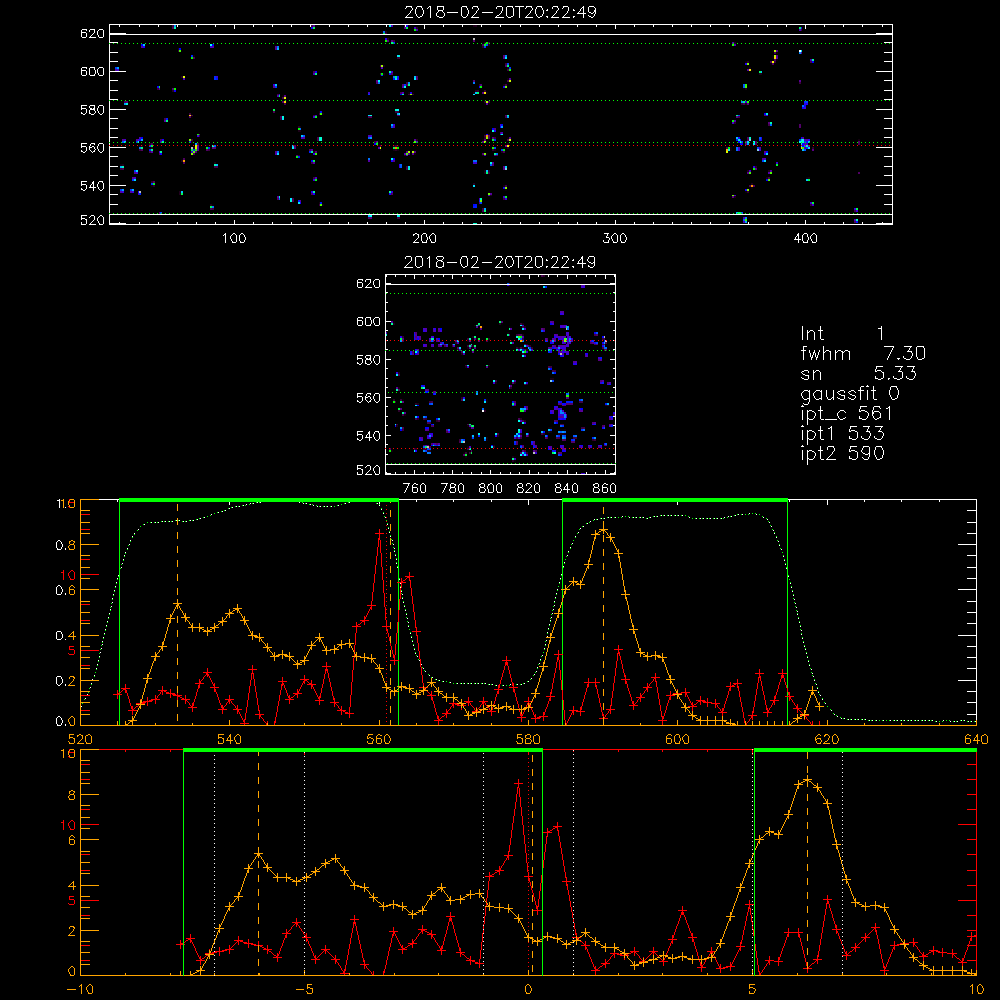Screen dimensions: 1000x1000
Task: Click x-axis label 840 on middle plot
Action: 566,489
